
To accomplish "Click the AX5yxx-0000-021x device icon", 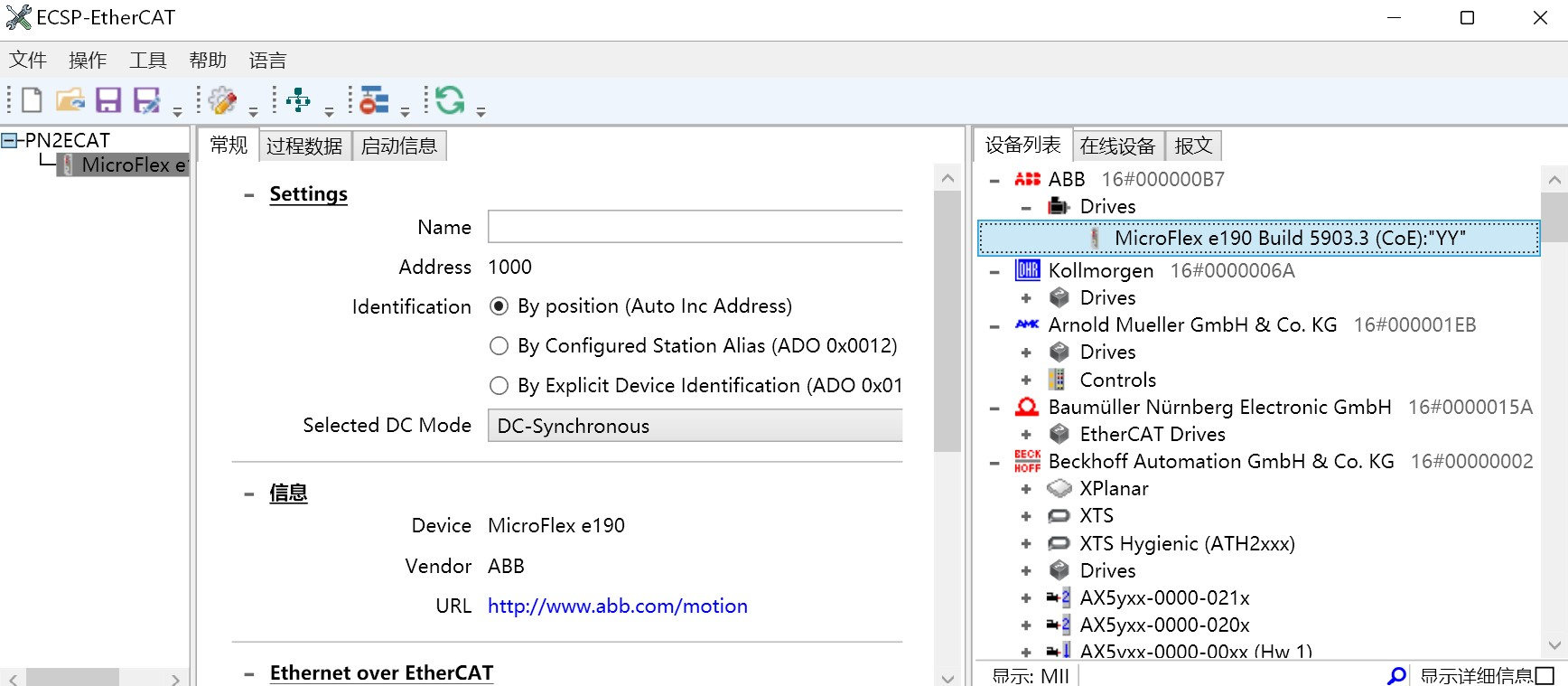I will (x=1059, y=597).
